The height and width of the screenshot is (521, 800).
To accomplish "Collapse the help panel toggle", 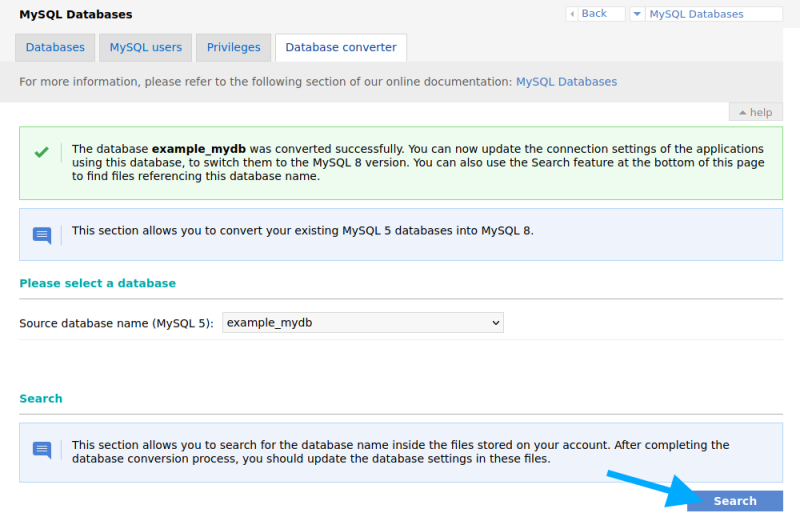I will 756,112.
